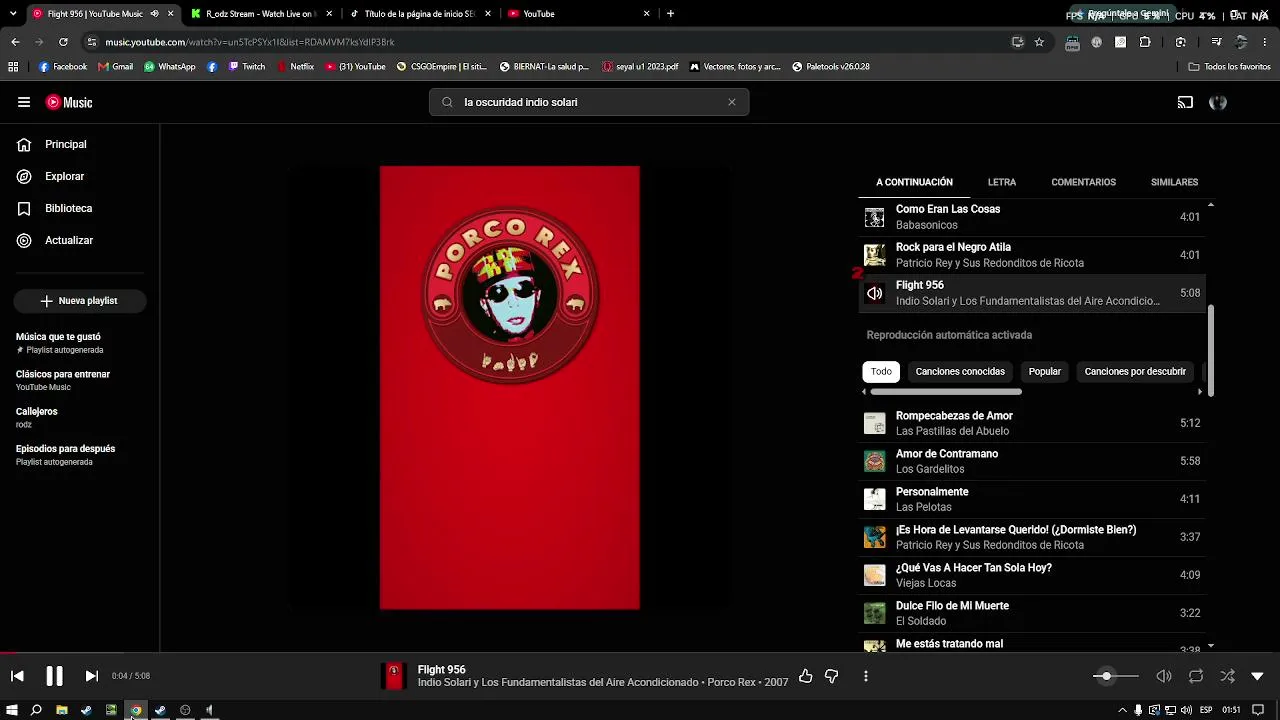1280x720 pixels.
Task: Open the SIMILARES tab
Action: point(1174,182)
